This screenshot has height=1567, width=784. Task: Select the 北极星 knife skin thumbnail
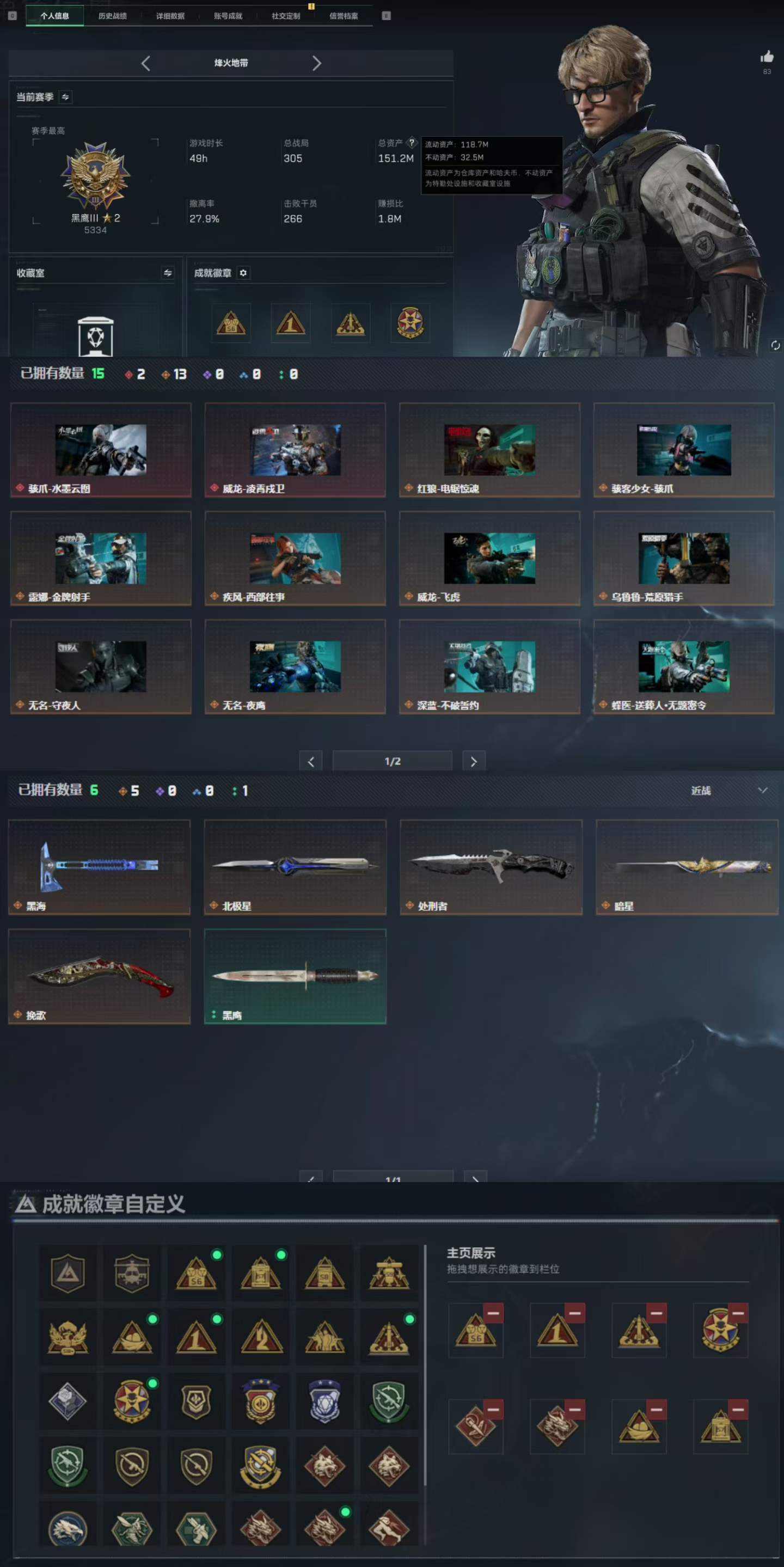[295, 867]
